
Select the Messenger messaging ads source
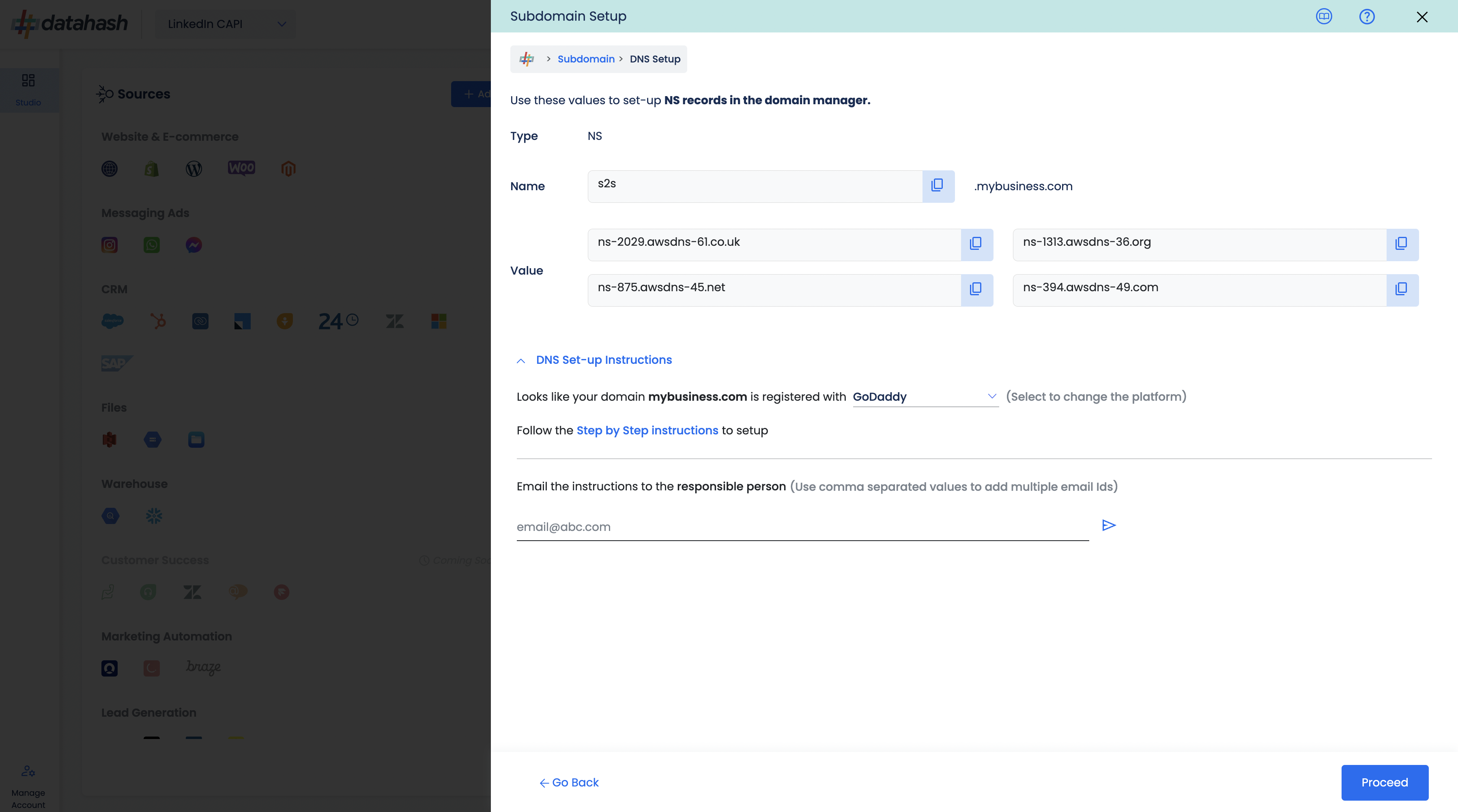pyautogui.click(x=194, y=245)
